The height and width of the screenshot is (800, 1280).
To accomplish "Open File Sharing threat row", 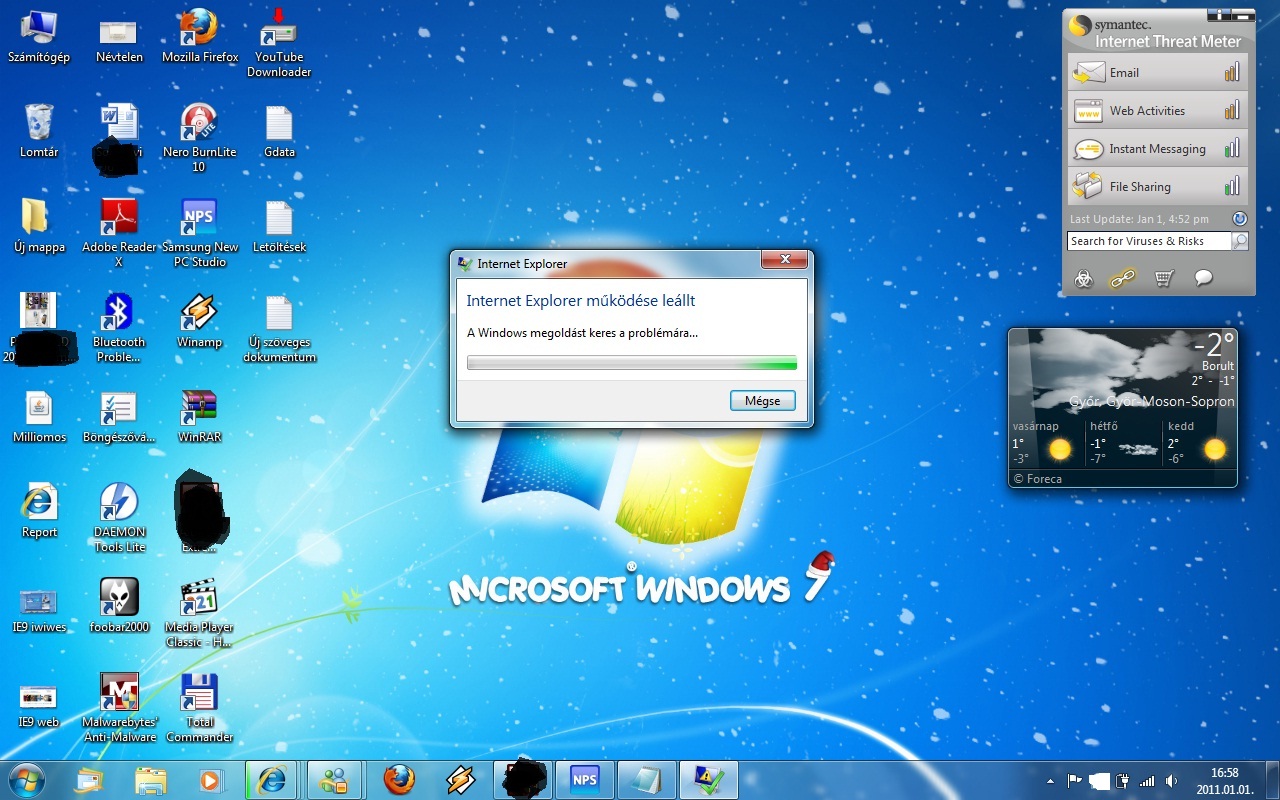I will coord(1158,186).
